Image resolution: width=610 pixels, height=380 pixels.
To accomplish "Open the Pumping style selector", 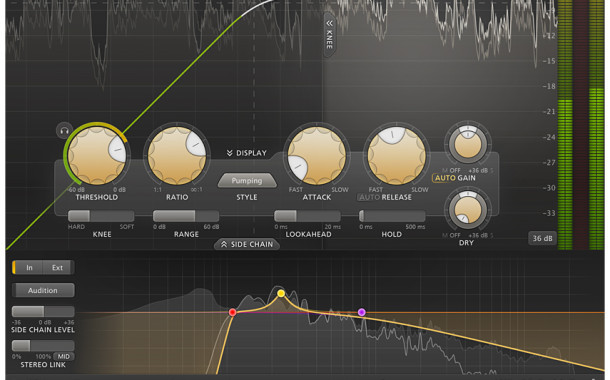I will 247,180.
